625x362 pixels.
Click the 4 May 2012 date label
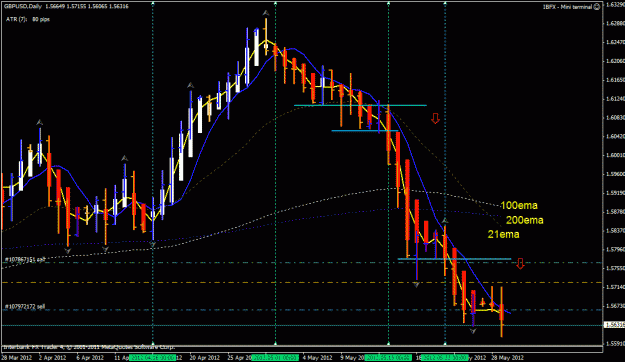[318, 358]
